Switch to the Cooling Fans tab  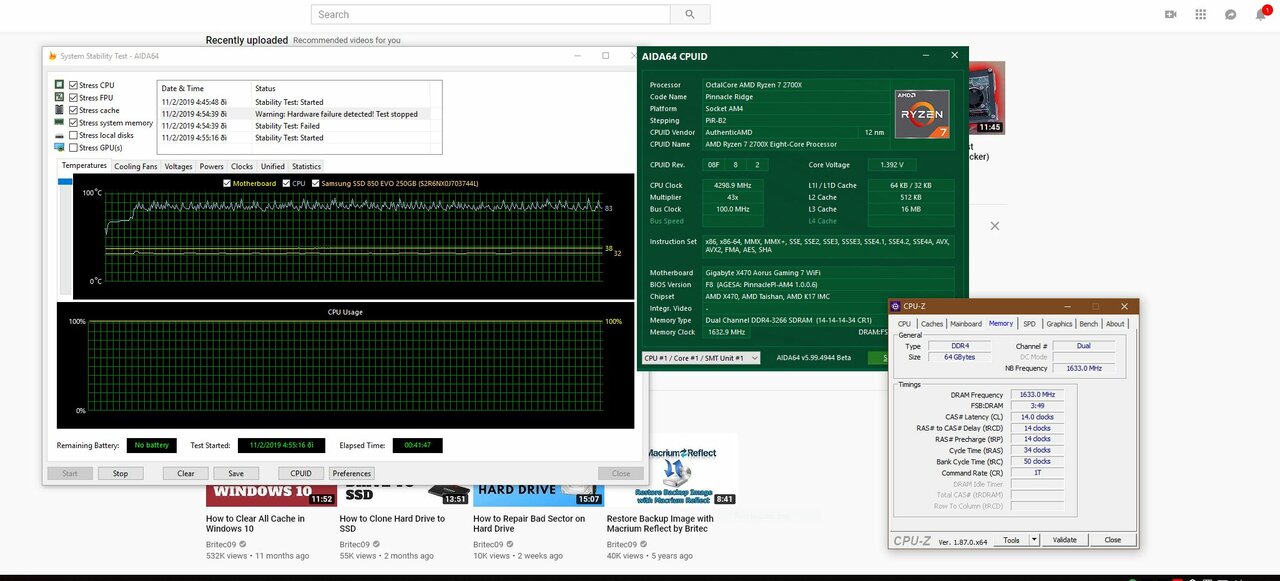(x=135, y=167)
